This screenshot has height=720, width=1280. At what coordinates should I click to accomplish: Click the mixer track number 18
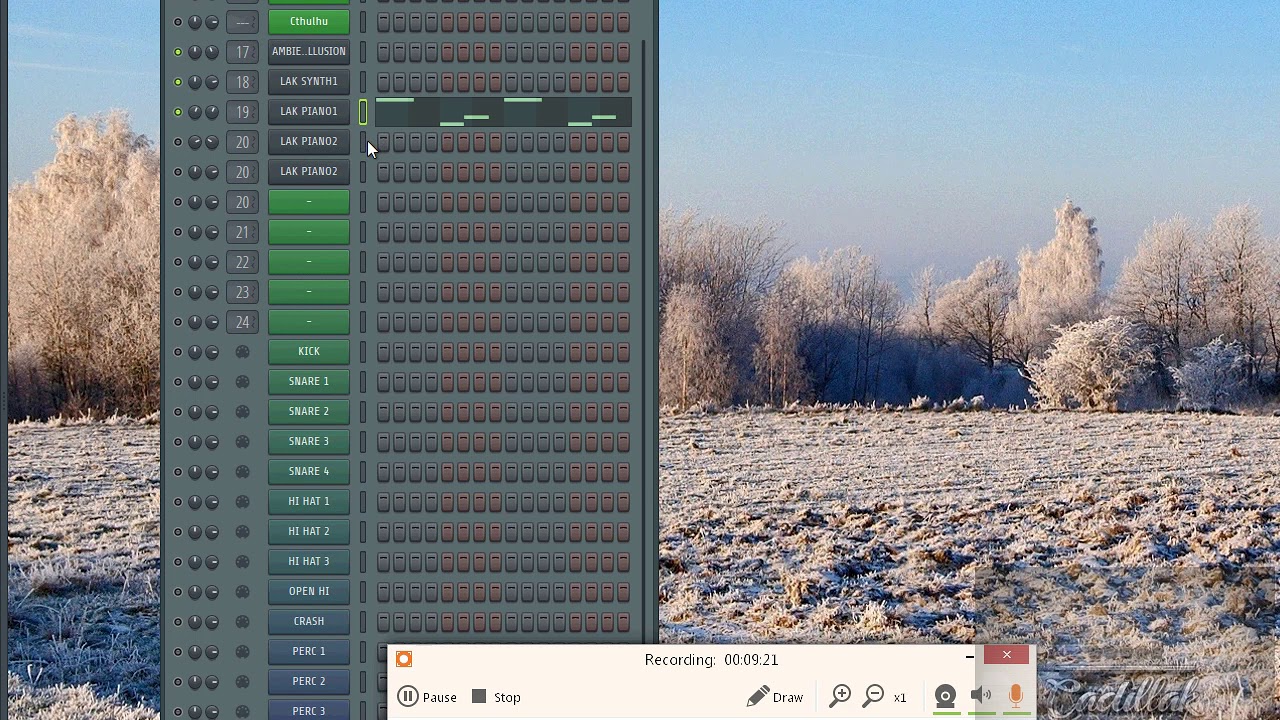click(242, 82)
